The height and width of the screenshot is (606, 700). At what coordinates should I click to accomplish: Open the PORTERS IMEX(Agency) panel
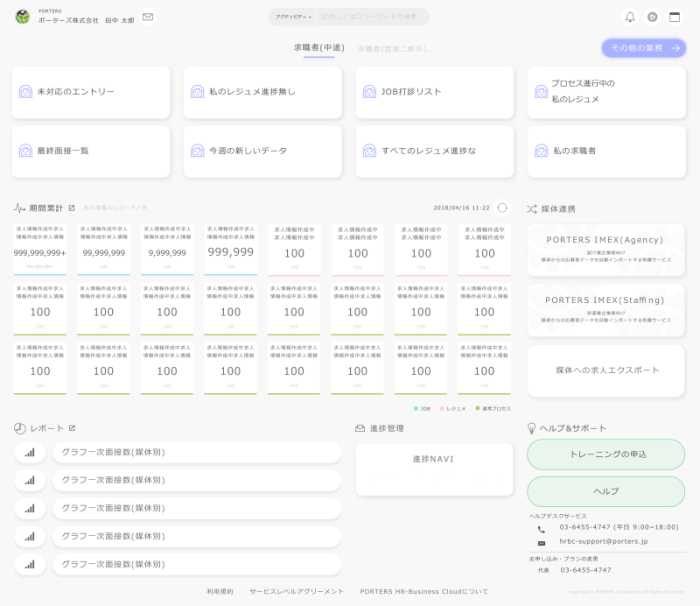[x=606, y=250]
